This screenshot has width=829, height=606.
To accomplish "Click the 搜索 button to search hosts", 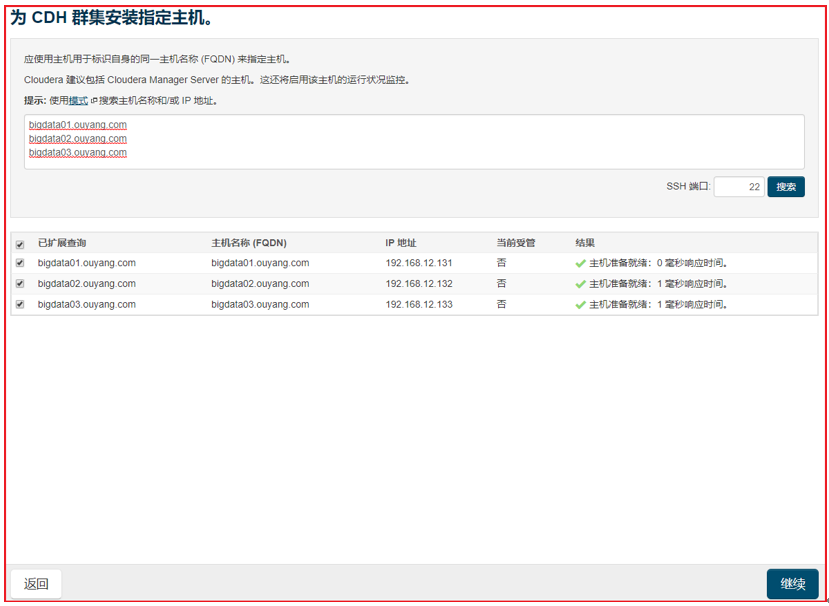I will pos(786,186).
